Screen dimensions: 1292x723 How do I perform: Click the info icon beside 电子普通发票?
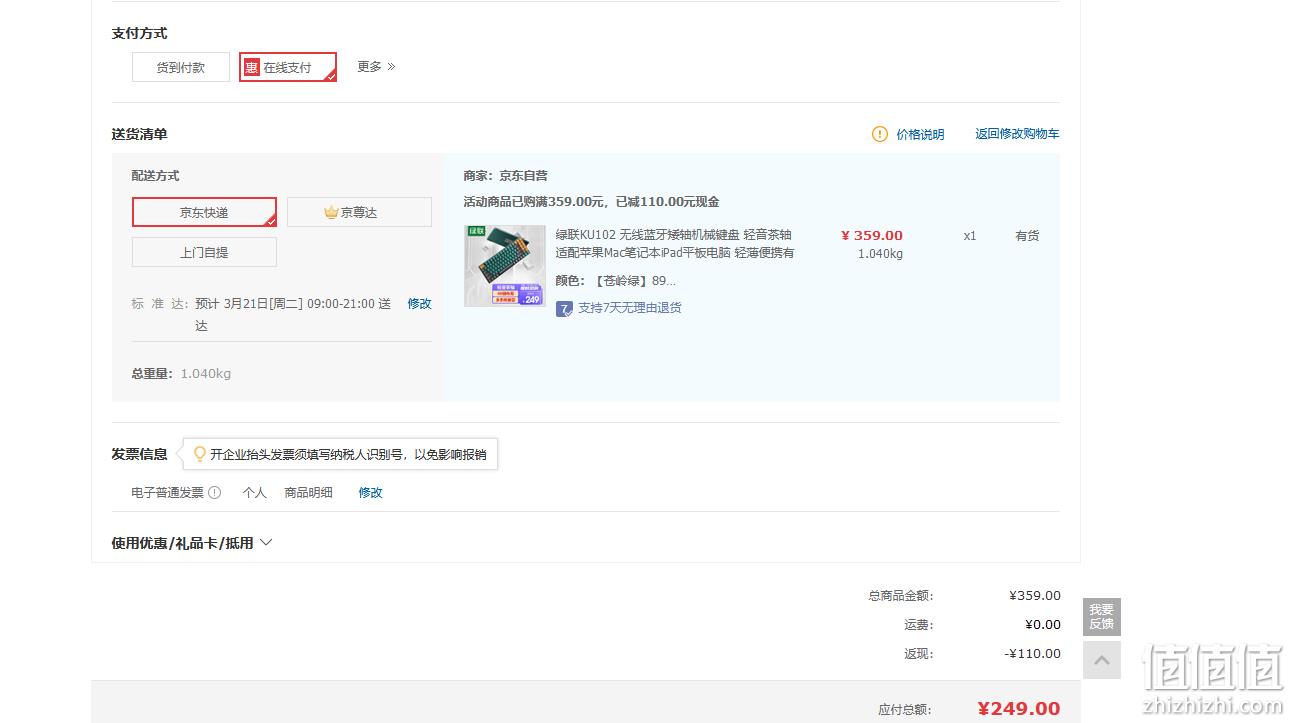[x=214, y=492]
